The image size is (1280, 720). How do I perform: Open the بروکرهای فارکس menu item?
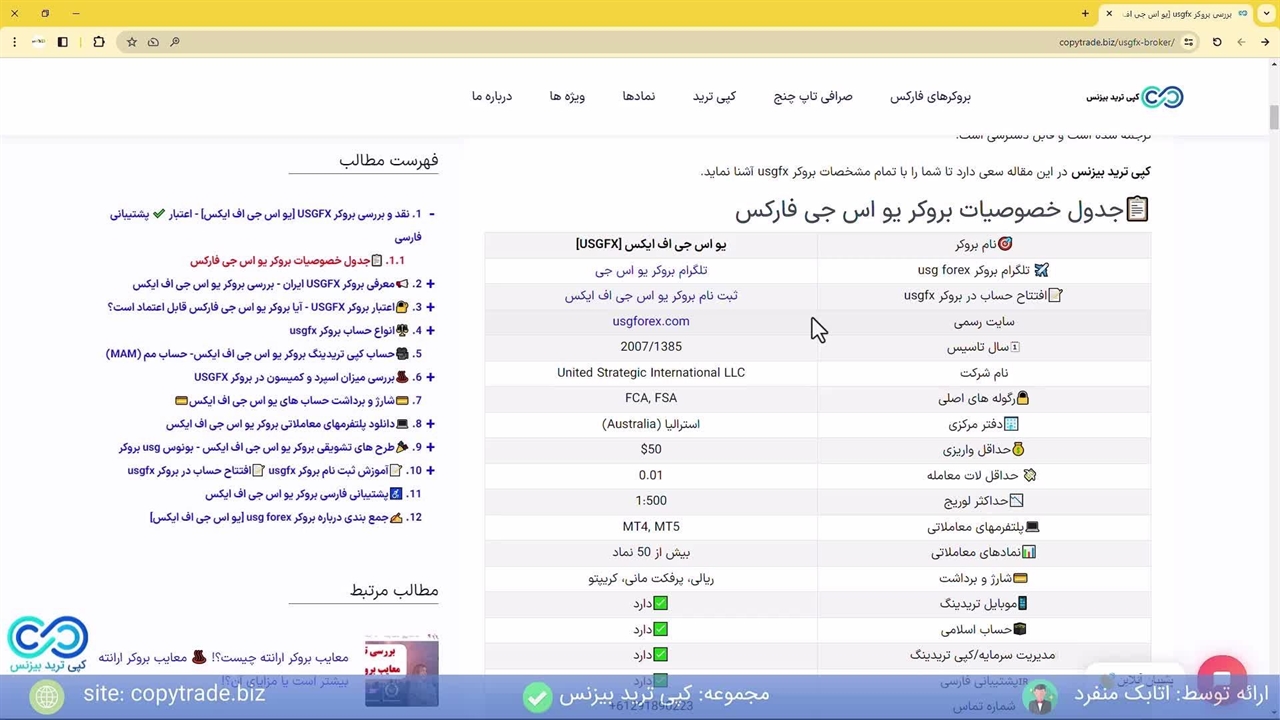pyautogui.click(x=930, y=97)
